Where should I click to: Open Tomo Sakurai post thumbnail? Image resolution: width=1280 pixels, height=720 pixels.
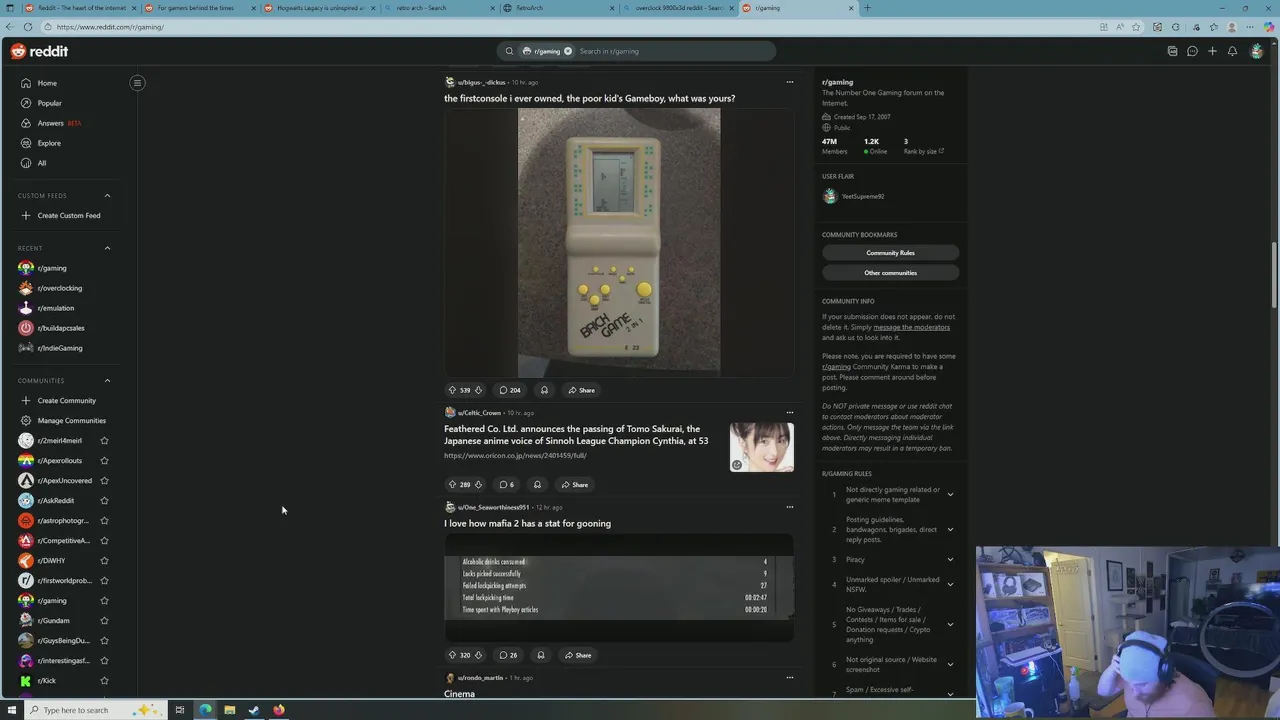pos(762,447)
